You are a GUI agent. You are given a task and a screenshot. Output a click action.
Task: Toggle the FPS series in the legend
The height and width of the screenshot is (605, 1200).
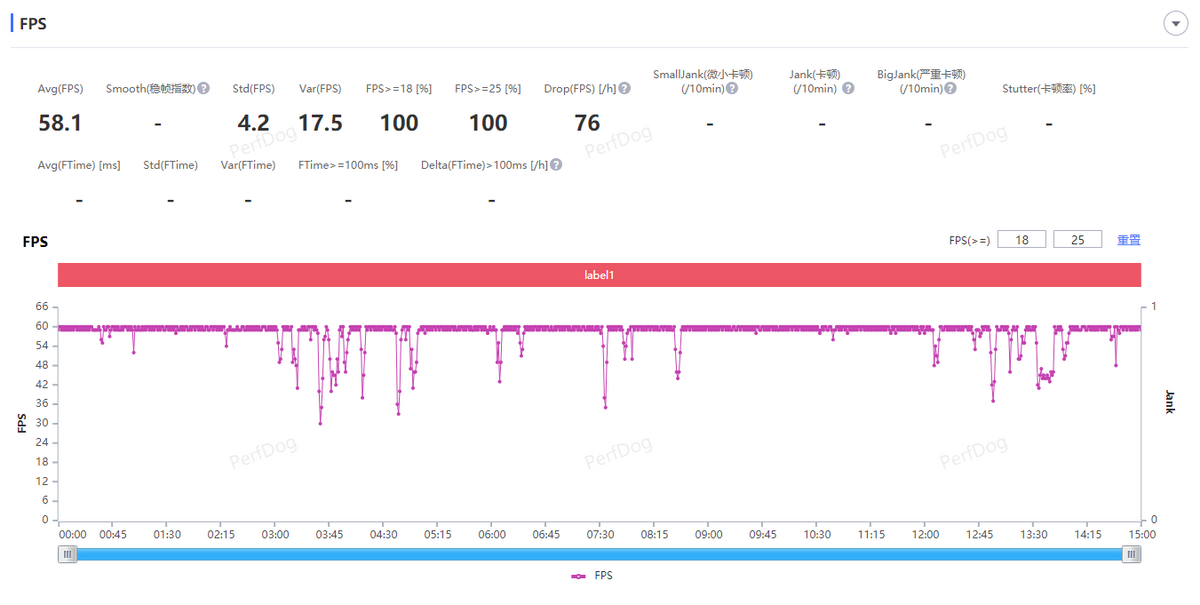pos(592,576)
